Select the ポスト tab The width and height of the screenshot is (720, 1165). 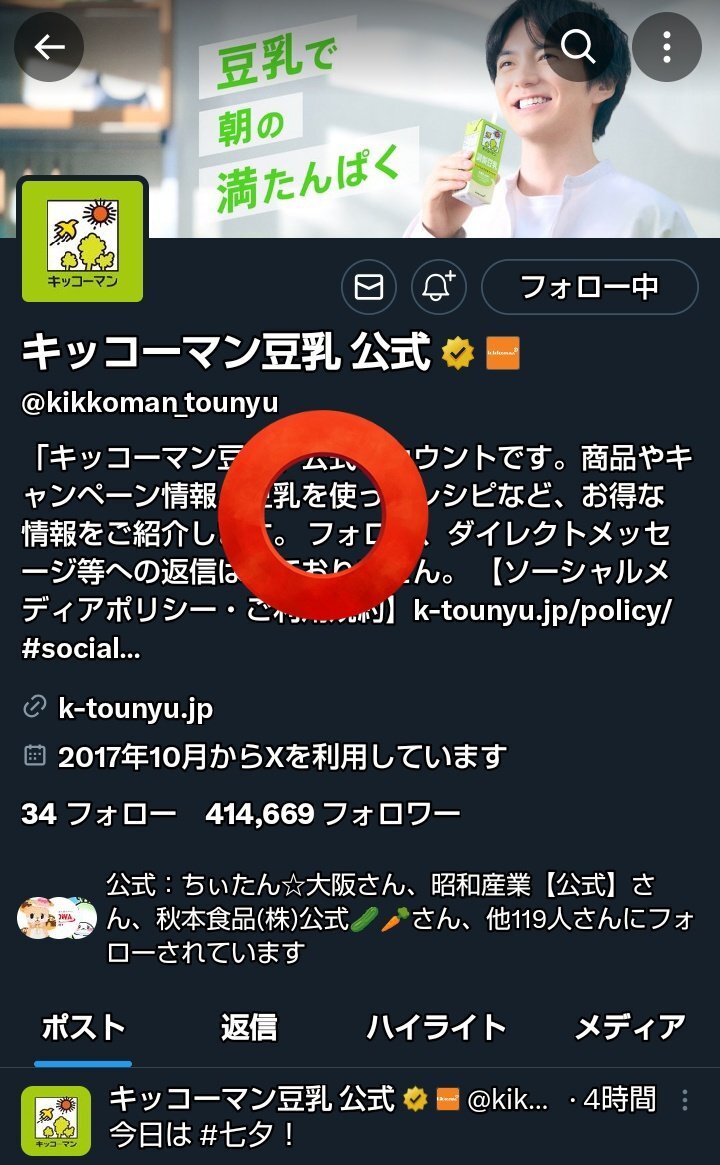[x=83, y=1028]
